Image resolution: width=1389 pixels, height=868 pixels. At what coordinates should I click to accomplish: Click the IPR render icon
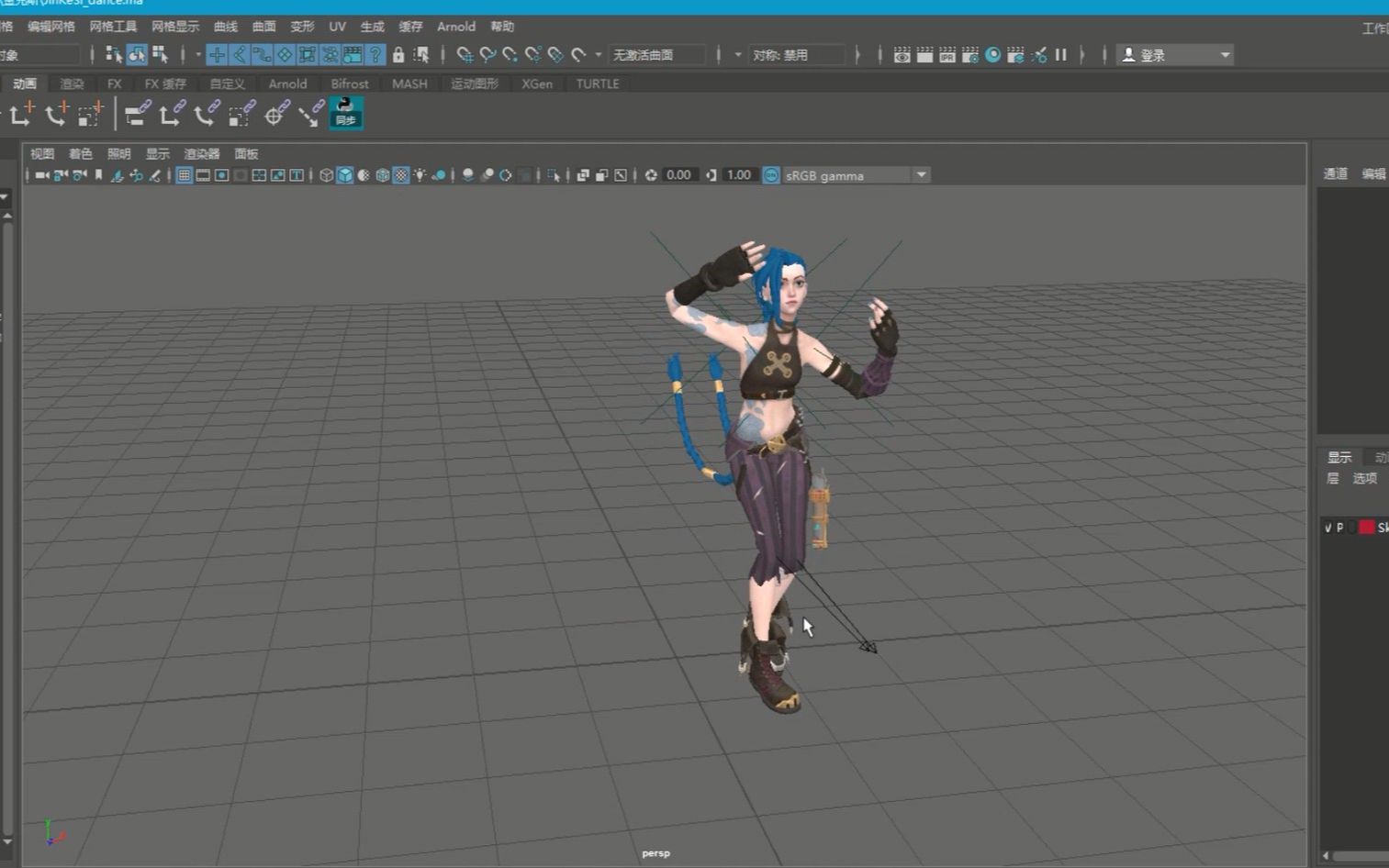click(x=947, y=55)
